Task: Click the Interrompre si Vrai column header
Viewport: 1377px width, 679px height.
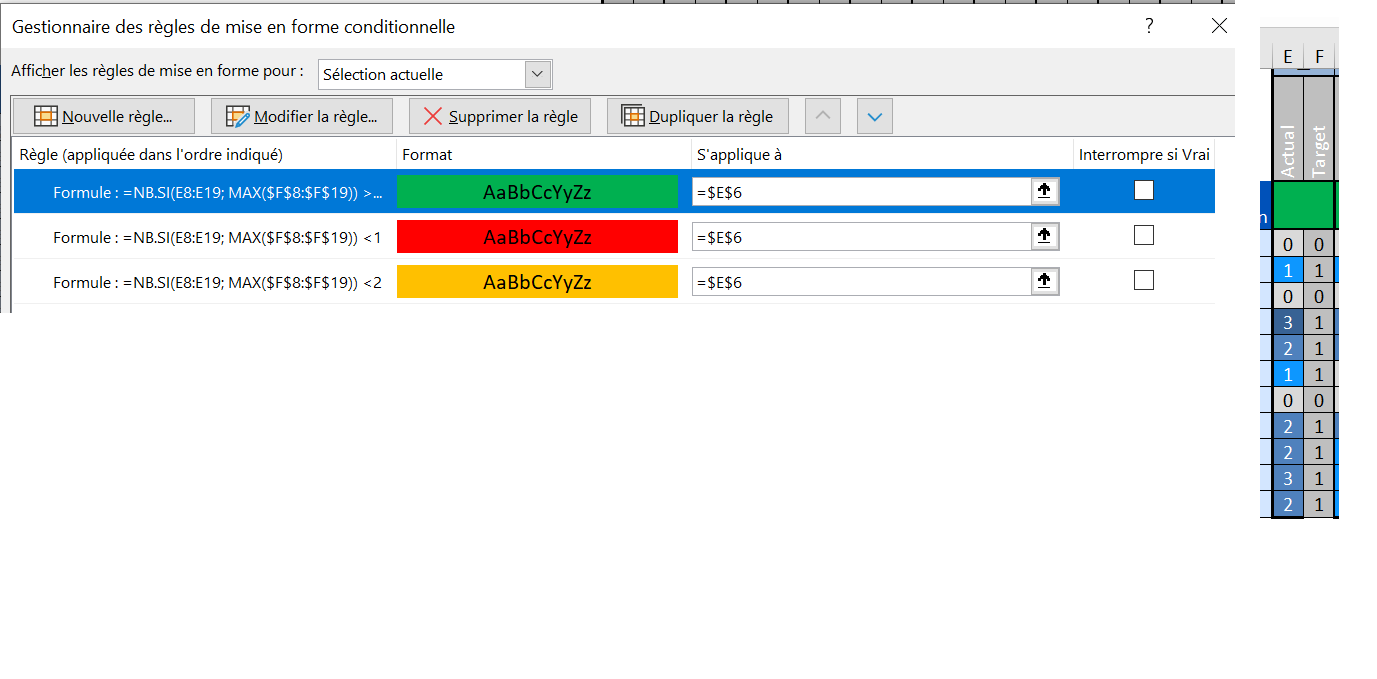Action: pos(1143,155)
